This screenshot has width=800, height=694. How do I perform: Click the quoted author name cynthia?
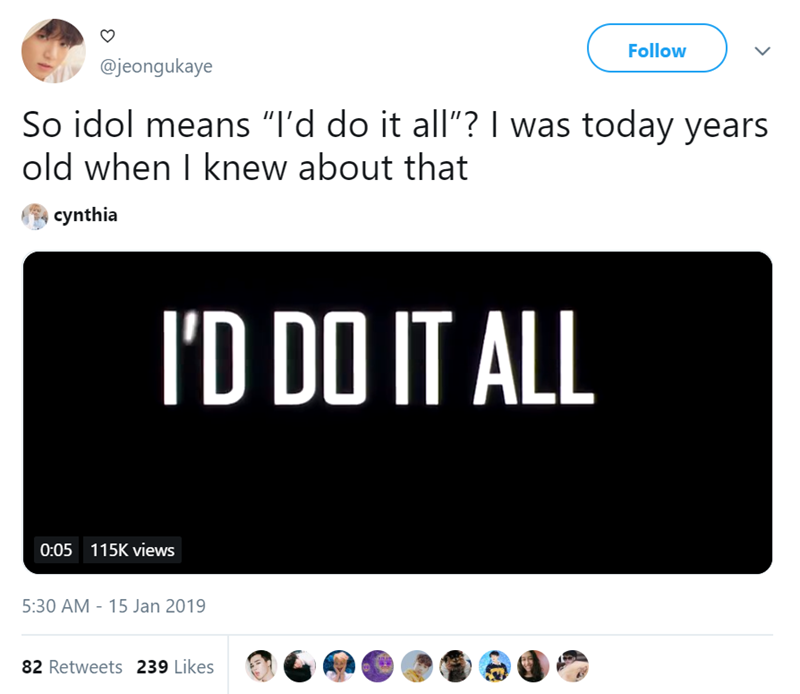86,216
